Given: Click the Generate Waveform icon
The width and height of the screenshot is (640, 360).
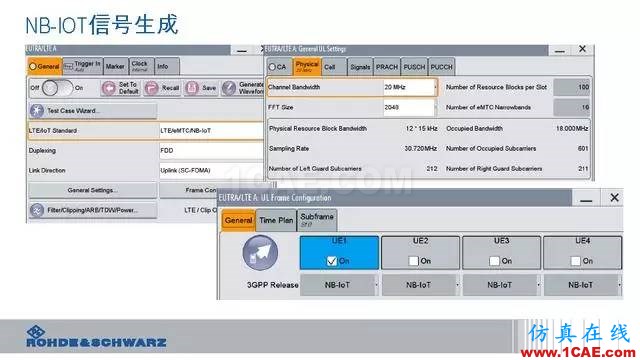Looking at the screenshot, I should click(x=229, y=88).
